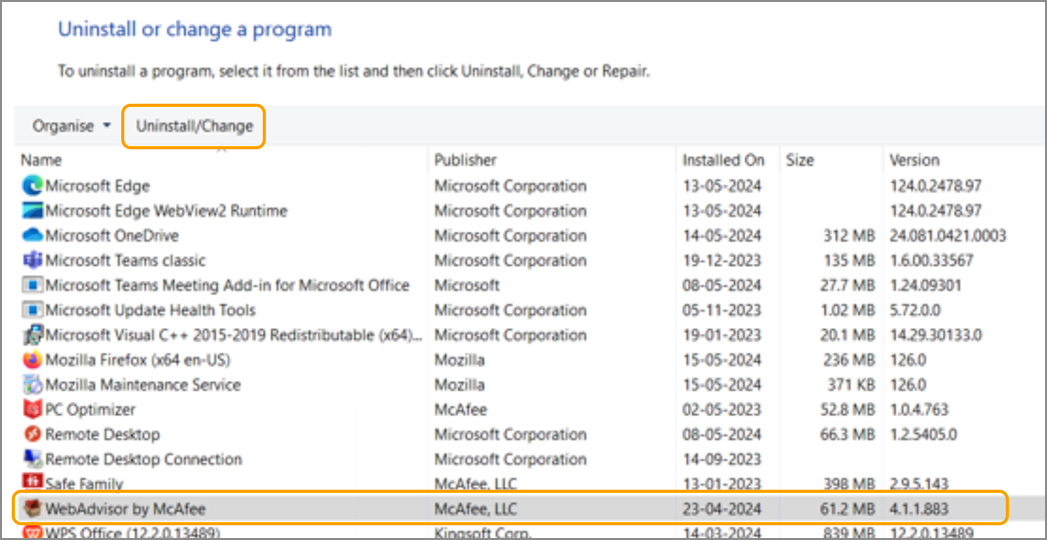This screenshot has width=1047, height=540.
Task: Select the Microsoft OneDrive cloud icon
Action: coord(32,236)
